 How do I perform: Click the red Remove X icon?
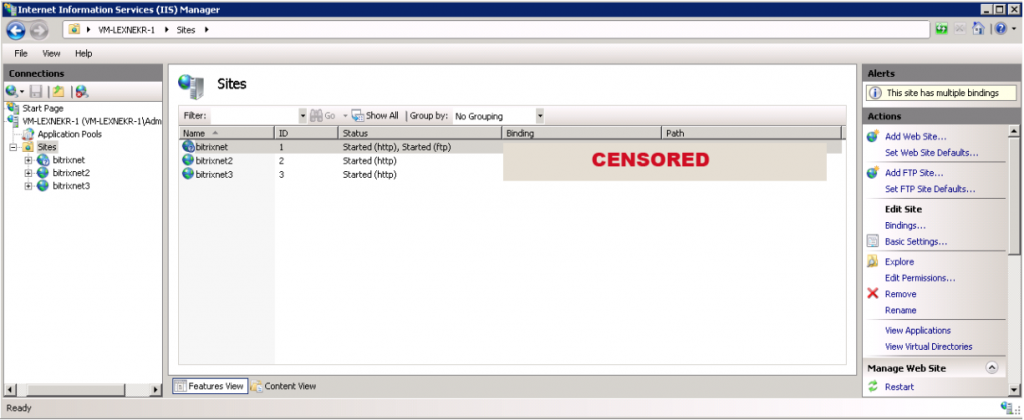coord(872,294)
